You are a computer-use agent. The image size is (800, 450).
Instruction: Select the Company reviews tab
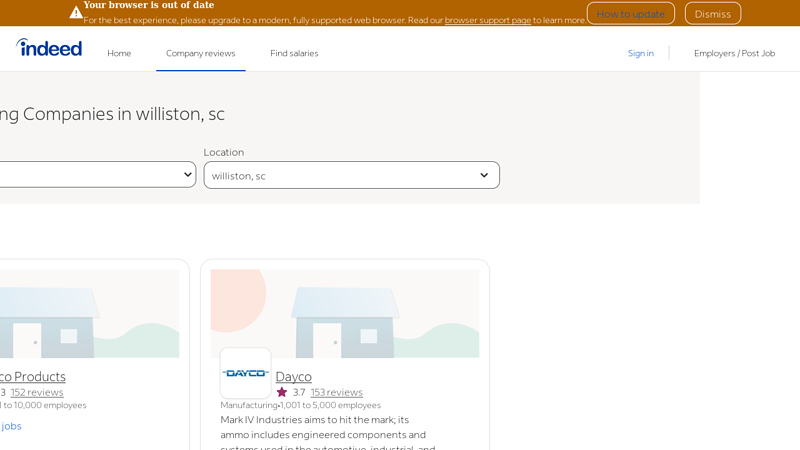[x=200, y=53]
